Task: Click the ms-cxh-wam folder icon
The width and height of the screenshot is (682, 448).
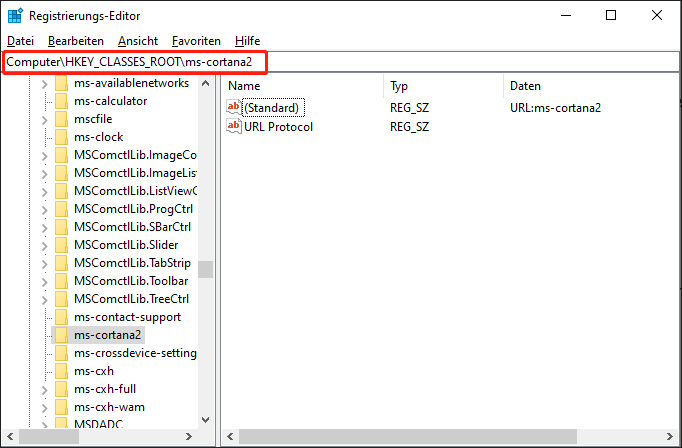Action: (x=61, y=407)
